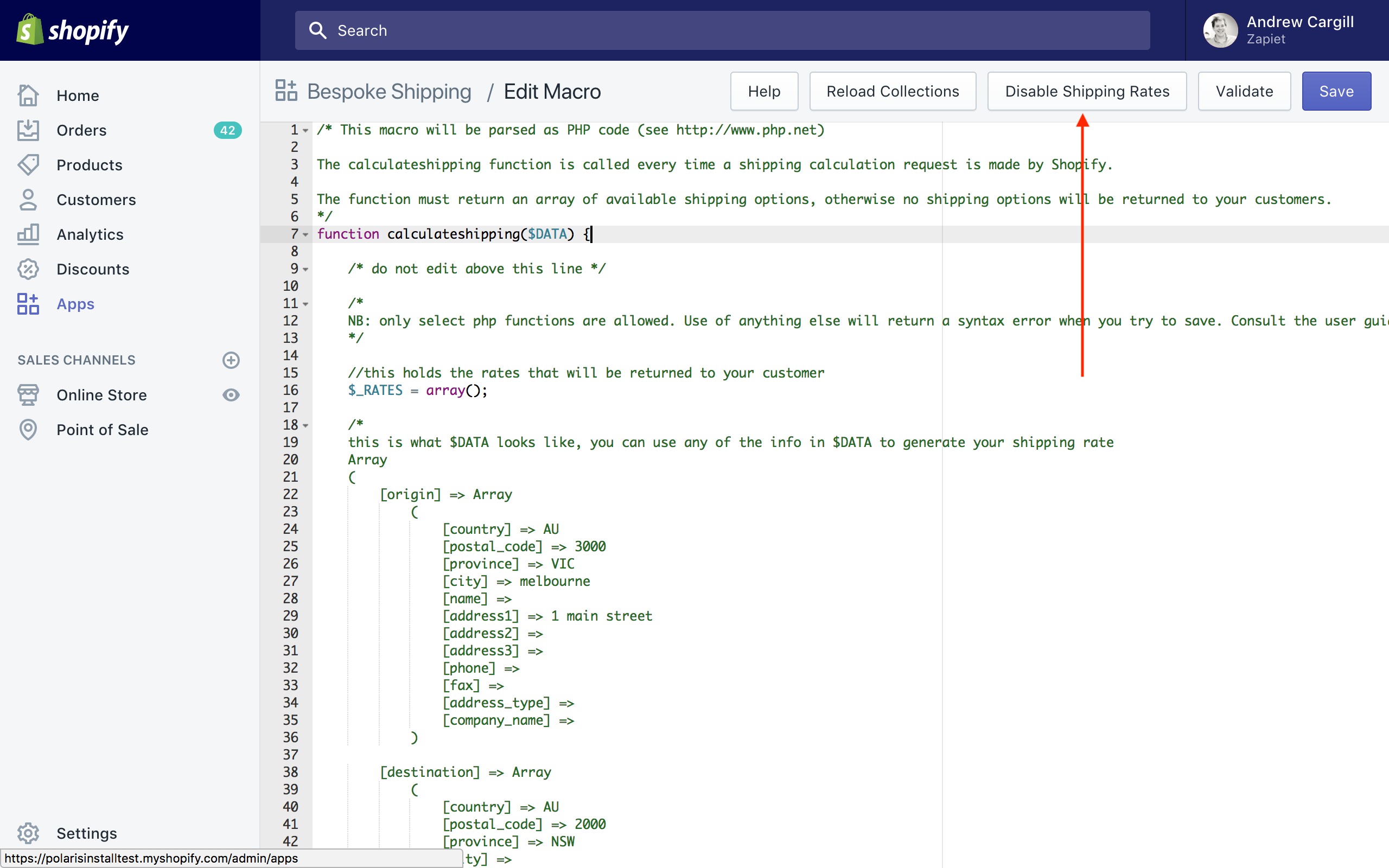Collapse the function fold on line 7
1389x868 pixels.
306,235
